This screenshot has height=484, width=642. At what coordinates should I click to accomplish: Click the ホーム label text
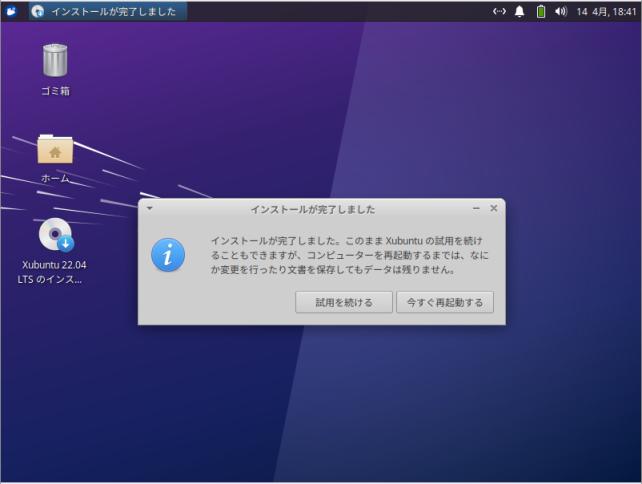tap(55, 178)
